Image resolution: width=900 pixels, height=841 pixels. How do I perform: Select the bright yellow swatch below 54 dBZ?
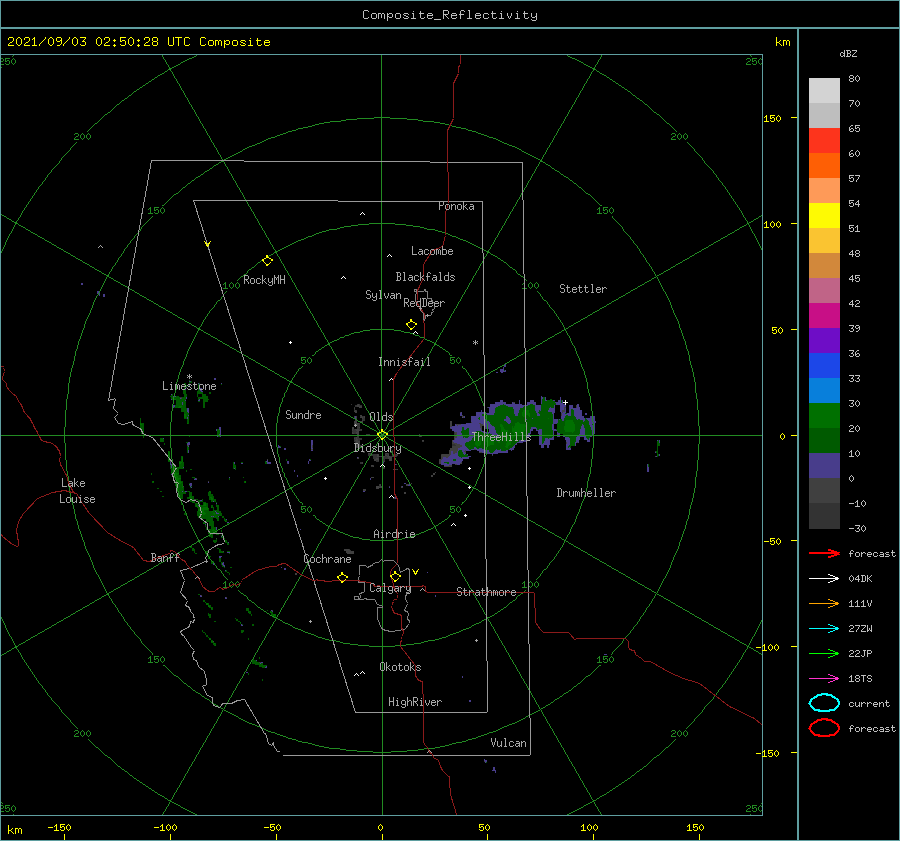coord(824,216)
